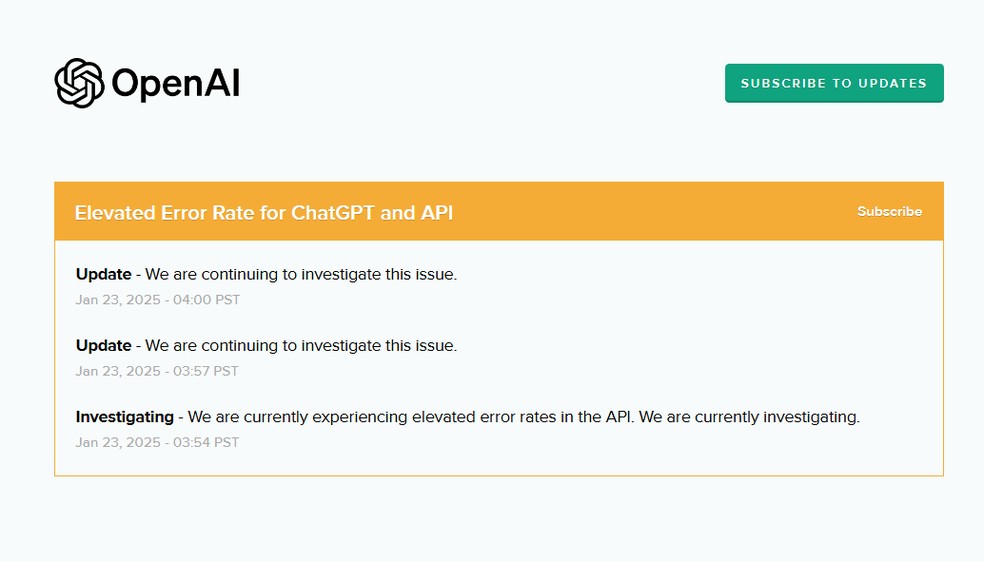The width and height of the screenshot is (984, 562).
Task: Click the Jan 23, 2025 - 04:00 PST timestamp
Action: pyautogui.click(x=158, y=300)
